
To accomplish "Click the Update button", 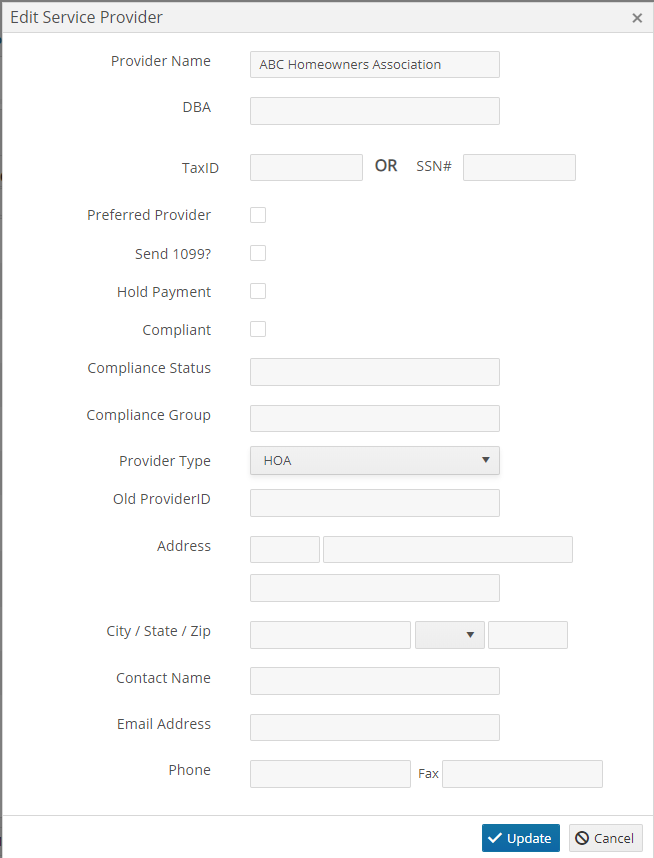I will [x=520, y=838].
